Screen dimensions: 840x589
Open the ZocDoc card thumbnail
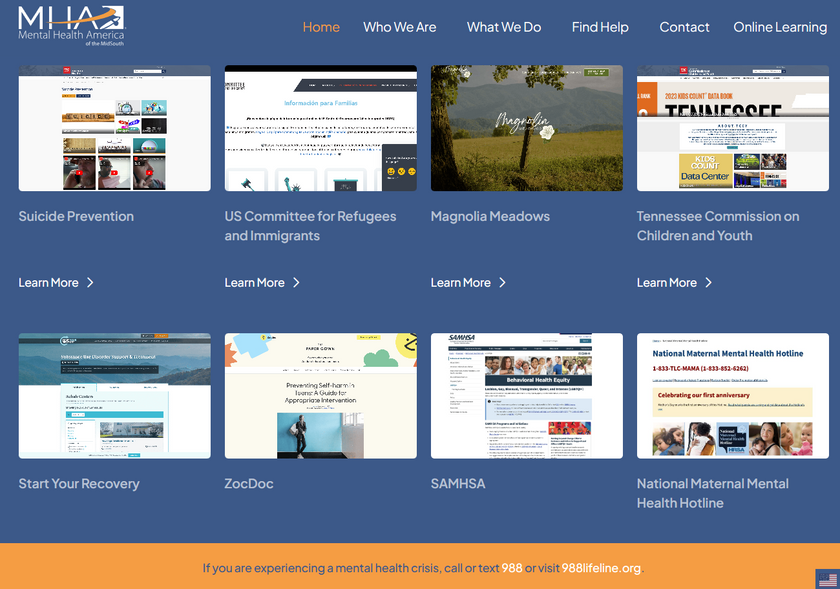tap(320, 396)
